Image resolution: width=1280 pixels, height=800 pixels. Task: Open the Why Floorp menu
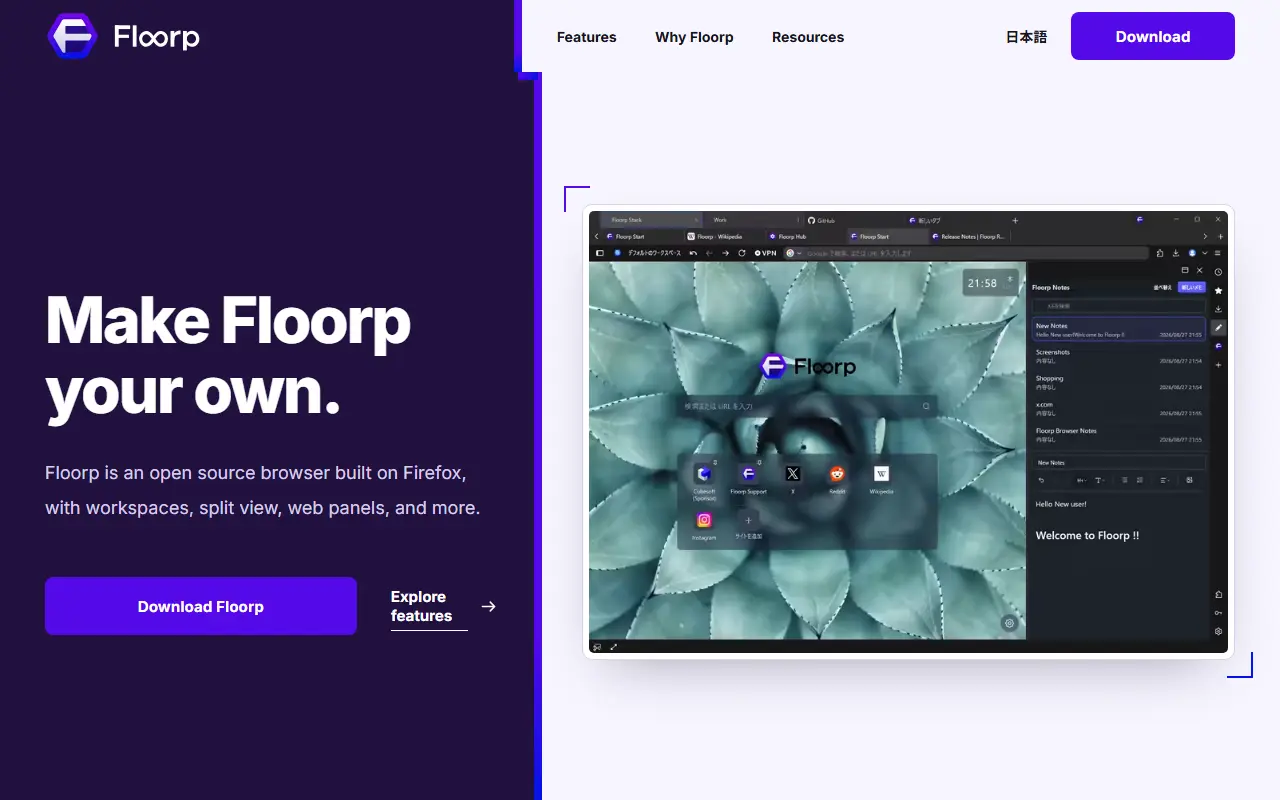694,37
